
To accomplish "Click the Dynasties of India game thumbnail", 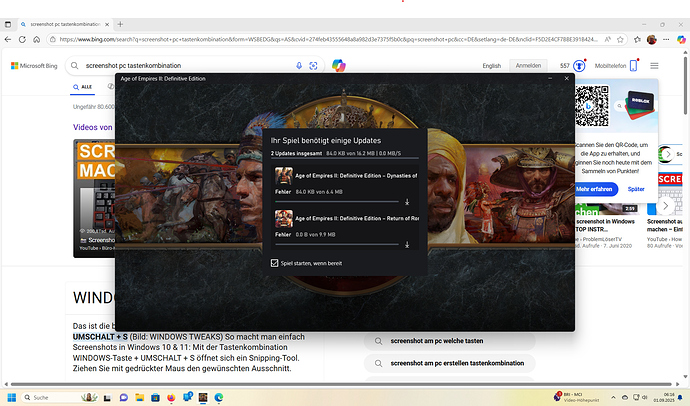I will click(284, 176).
